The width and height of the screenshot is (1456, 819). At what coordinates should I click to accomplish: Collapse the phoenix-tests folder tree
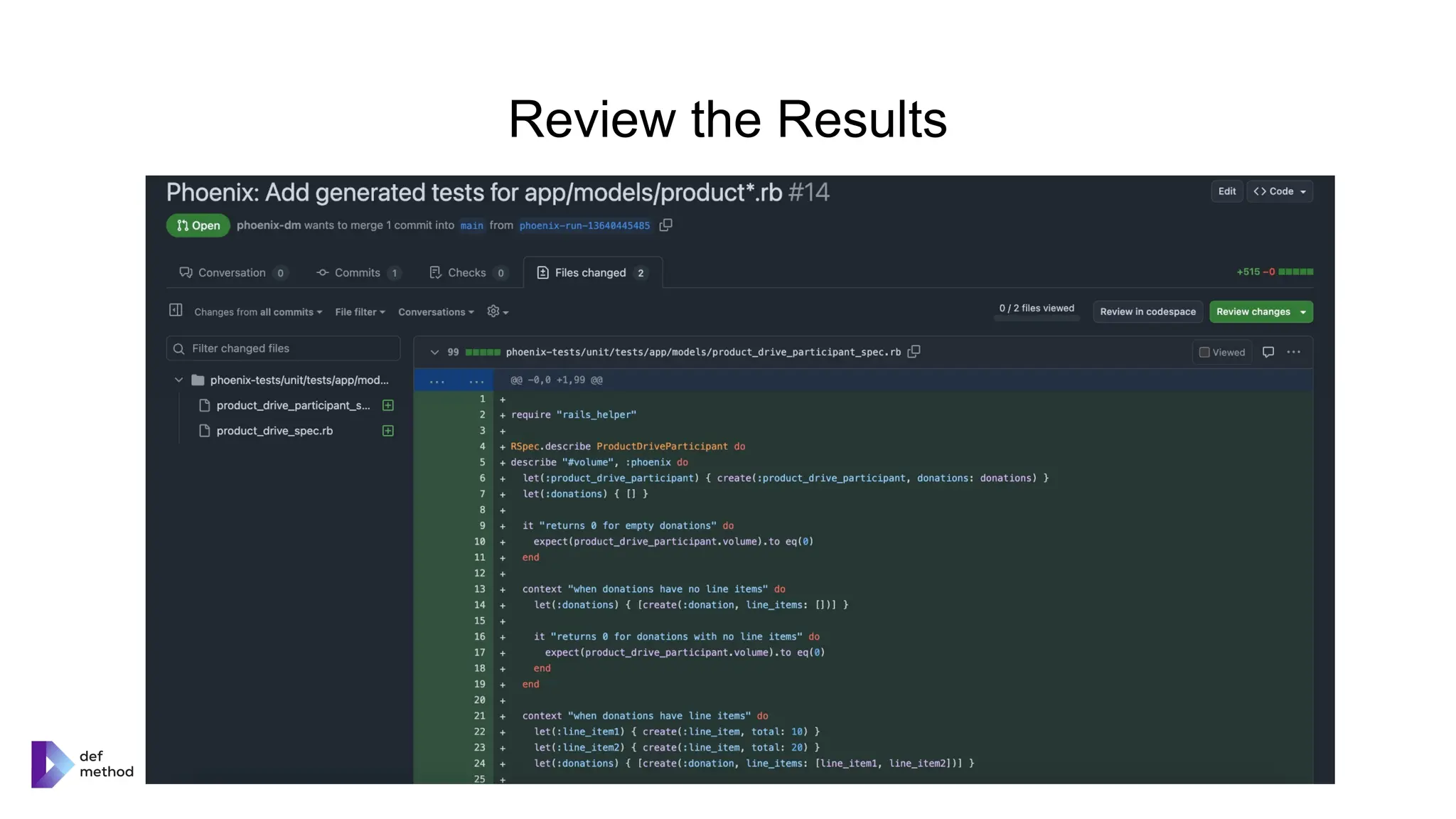[178, 380]
